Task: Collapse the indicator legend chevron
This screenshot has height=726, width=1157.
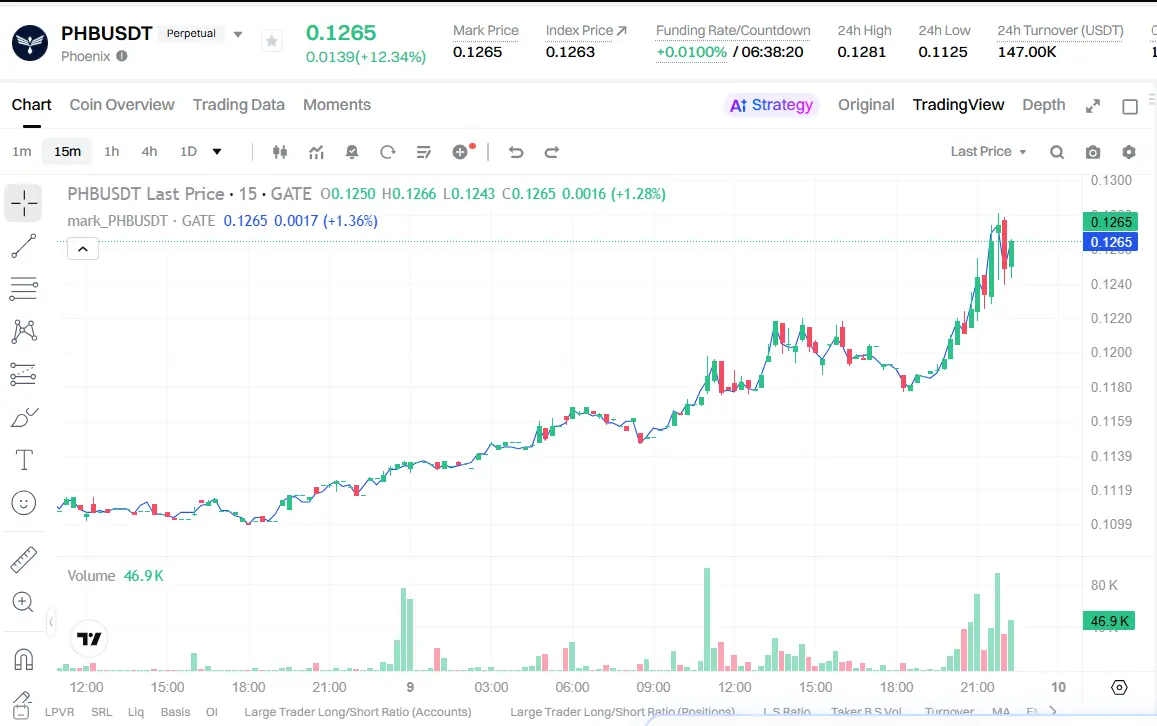Action: 83,249
